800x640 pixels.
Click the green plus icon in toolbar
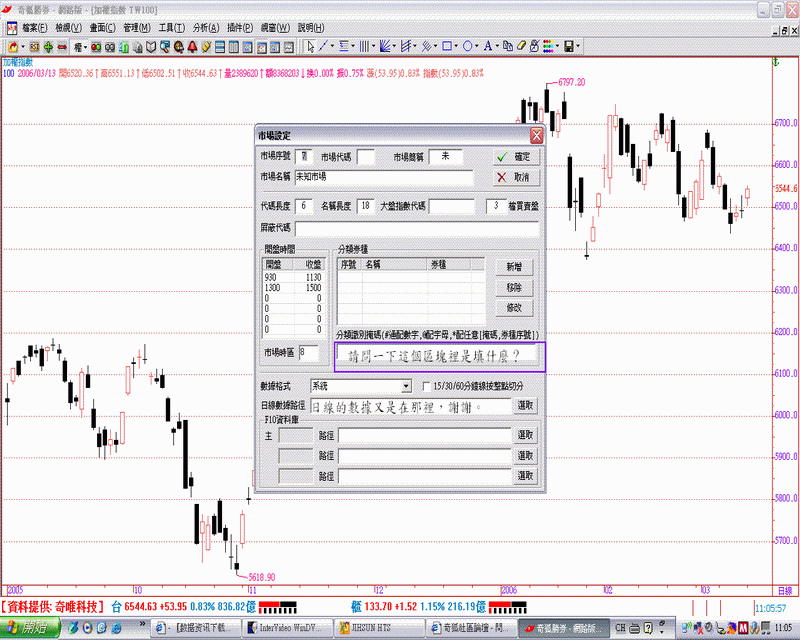[x=48, y=46]
